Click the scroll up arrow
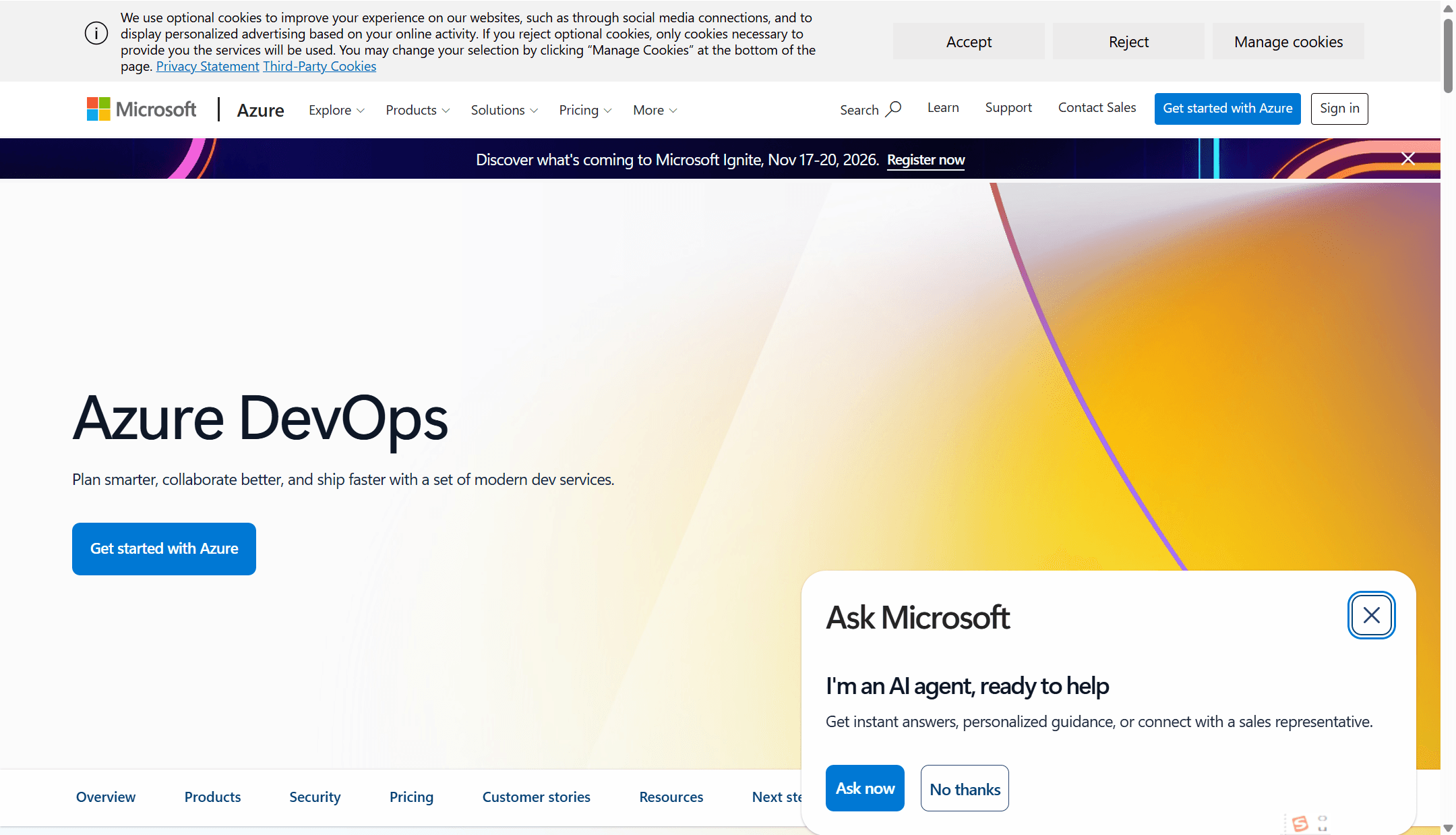Screen dimensions: 1456x835 point(1448,8)
